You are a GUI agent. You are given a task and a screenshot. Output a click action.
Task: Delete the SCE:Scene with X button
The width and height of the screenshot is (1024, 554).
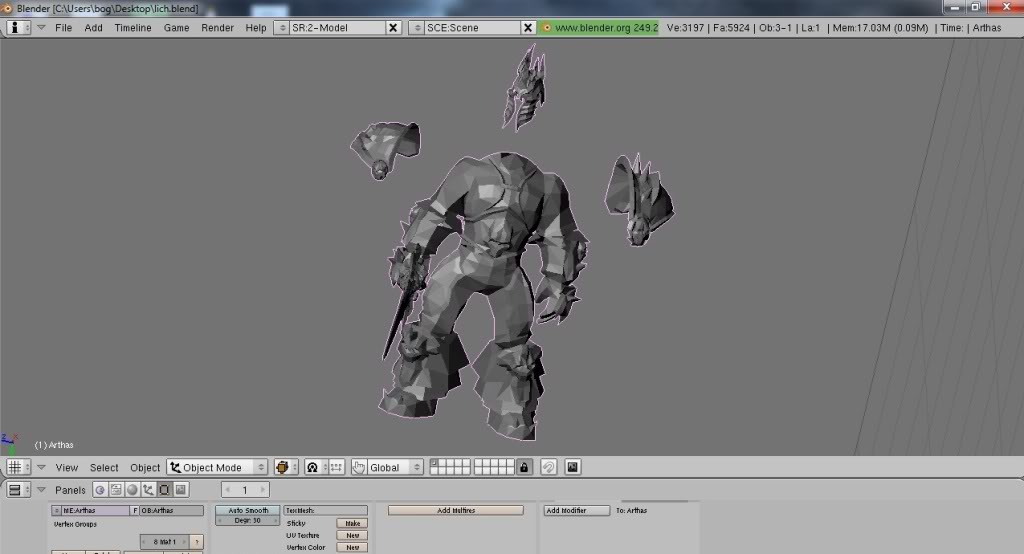click(x=528, y=27)
